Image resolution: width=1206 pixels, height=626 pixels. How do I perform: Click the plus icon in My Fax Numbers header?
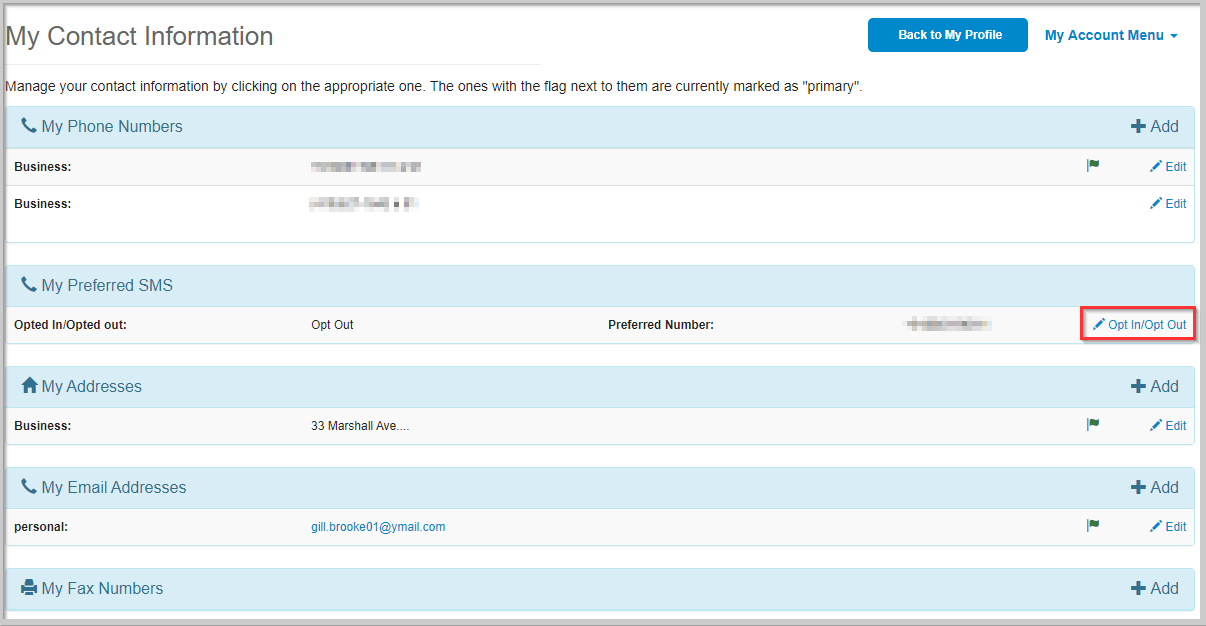coord(1138,588)
